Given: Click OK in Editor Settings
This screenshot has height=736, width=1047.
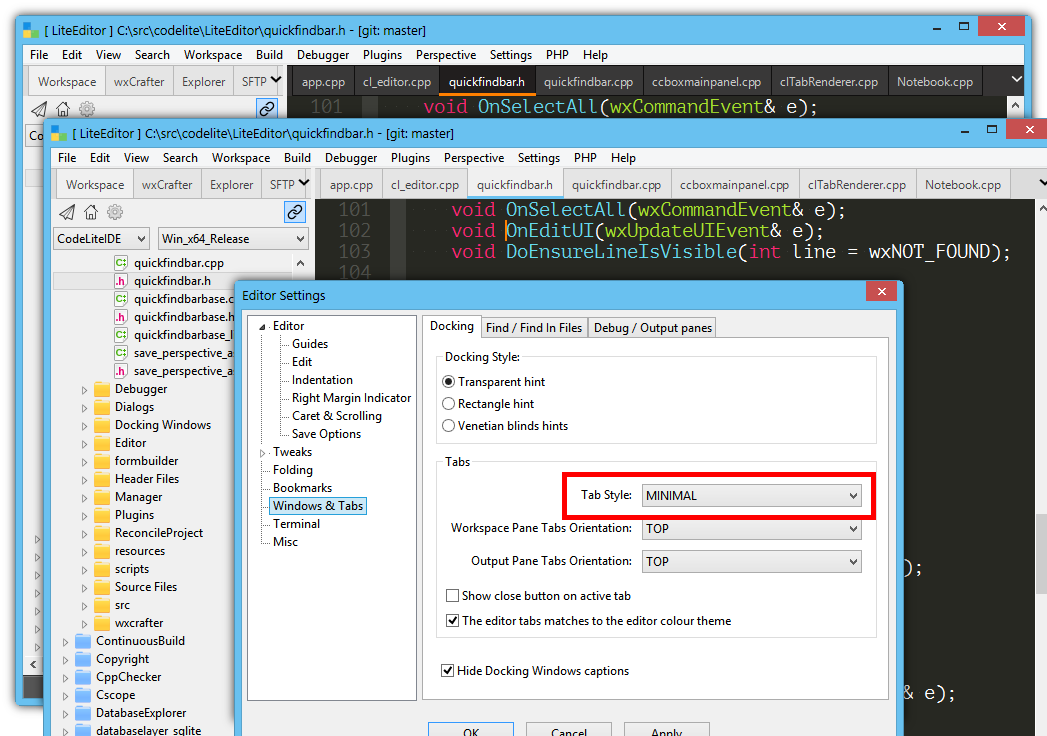Looking at the screenshot, I should point(471,731).
